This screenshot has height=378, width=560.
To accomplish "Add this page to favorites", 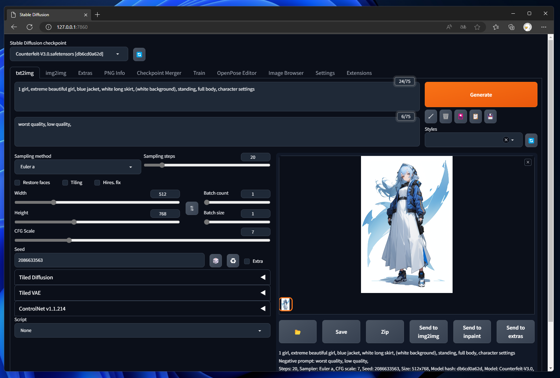I will [x=477, y=27].
